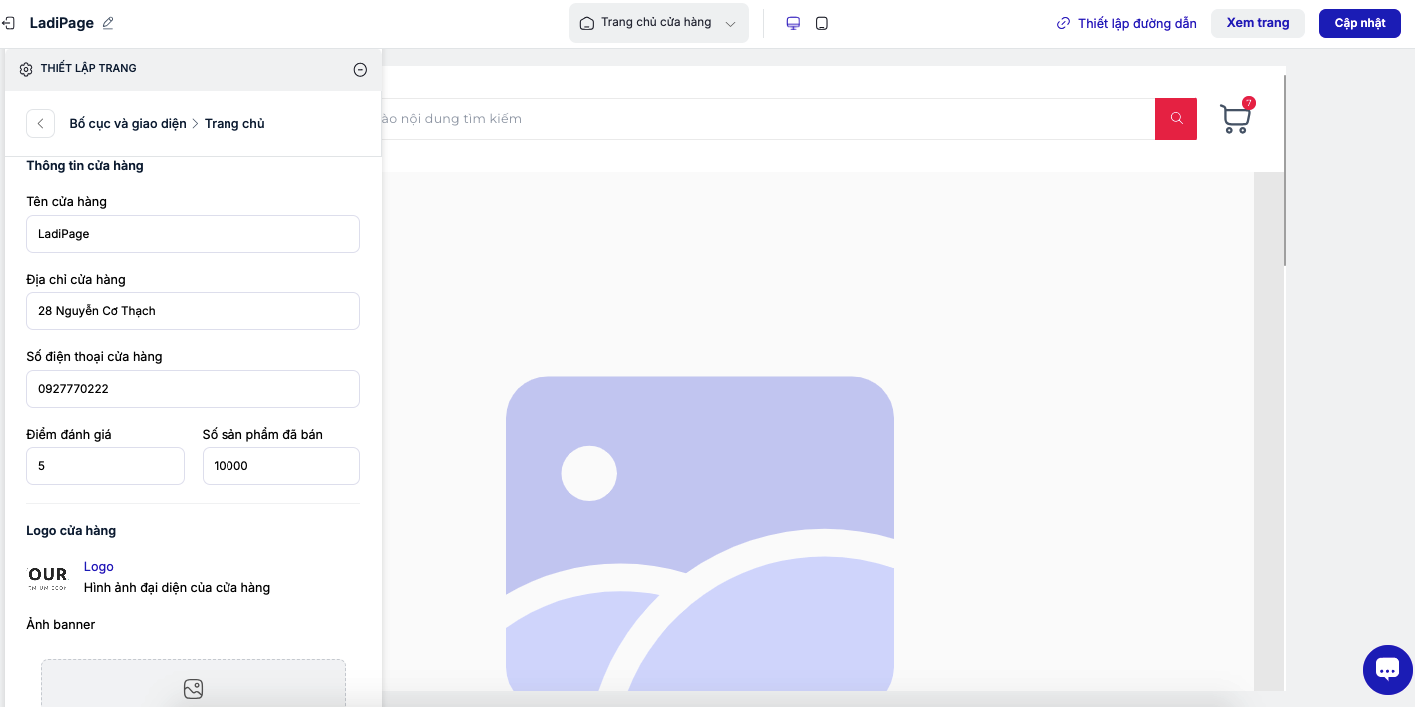
Task: Open the shopping cart icon
Action: (x=1235, y=119)
